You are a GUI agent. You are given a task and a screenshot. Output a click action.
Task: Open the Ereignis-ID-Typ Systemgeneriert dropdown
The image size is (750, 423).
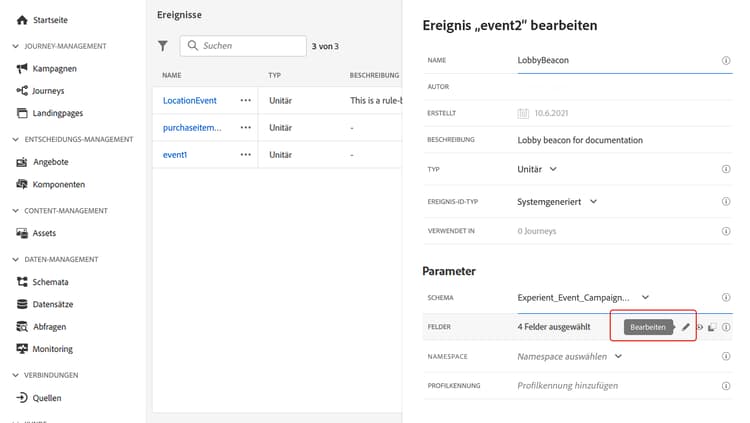[x=557, y=201]
